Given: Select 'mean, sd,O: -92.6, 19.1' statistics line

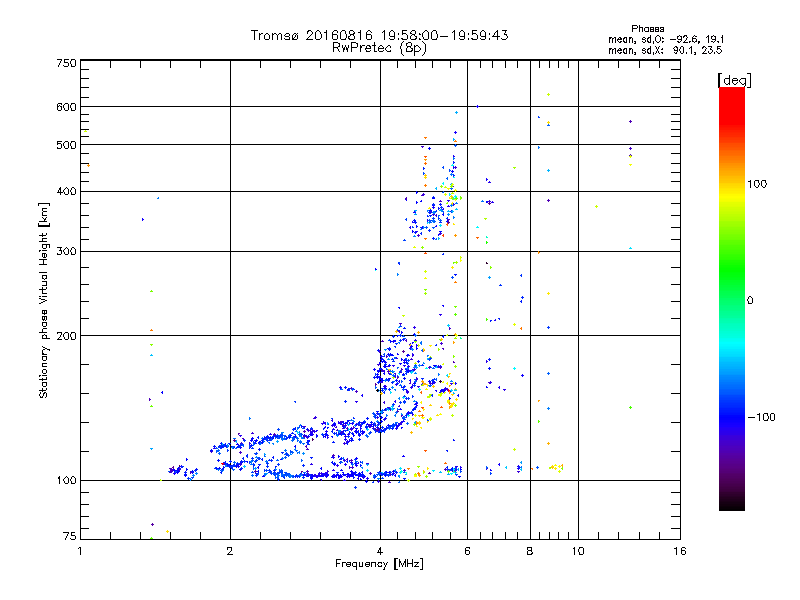Looking at the screenshot, I should (666, 39).
